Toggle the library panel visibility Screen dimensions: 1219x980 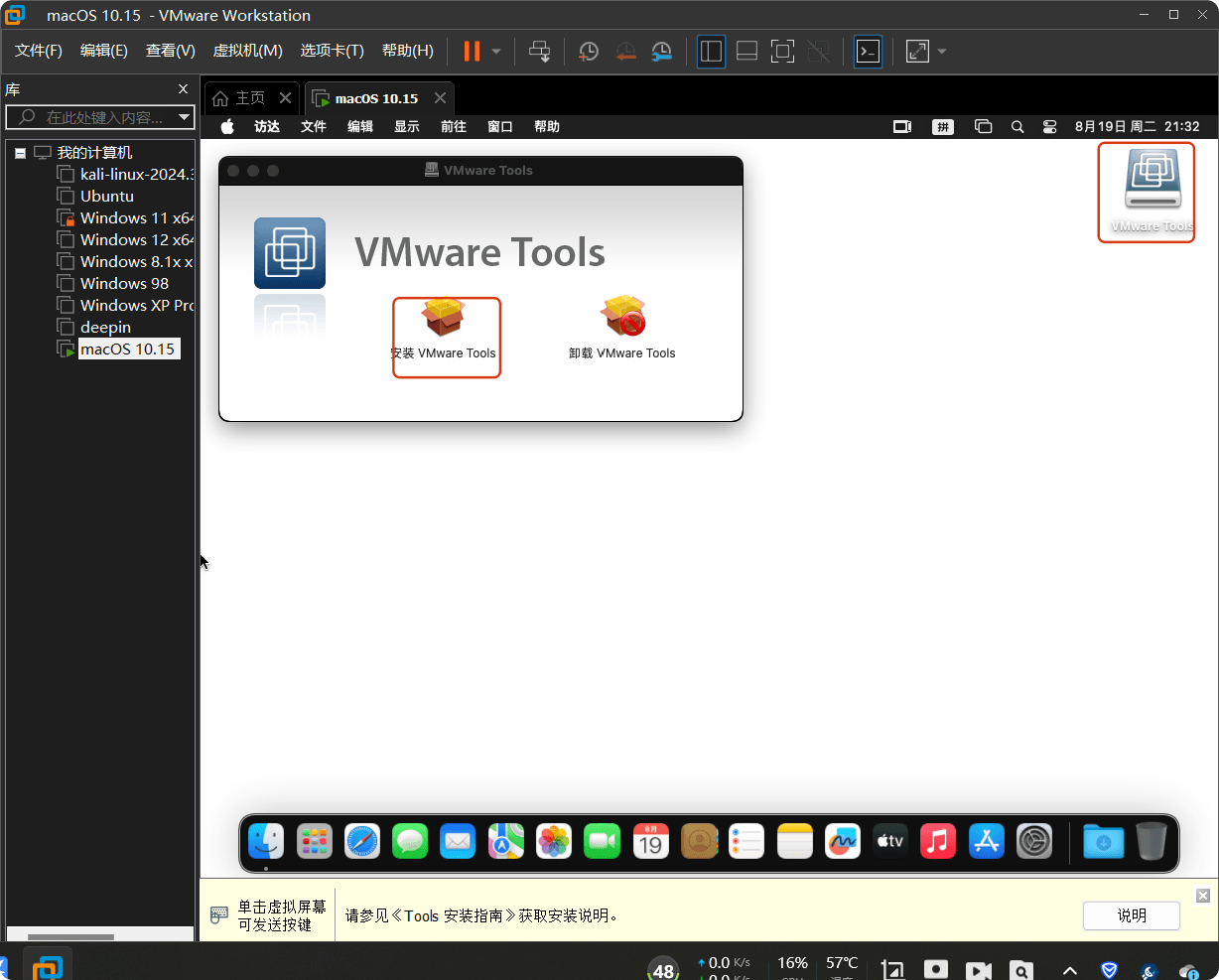pos(711,51)
